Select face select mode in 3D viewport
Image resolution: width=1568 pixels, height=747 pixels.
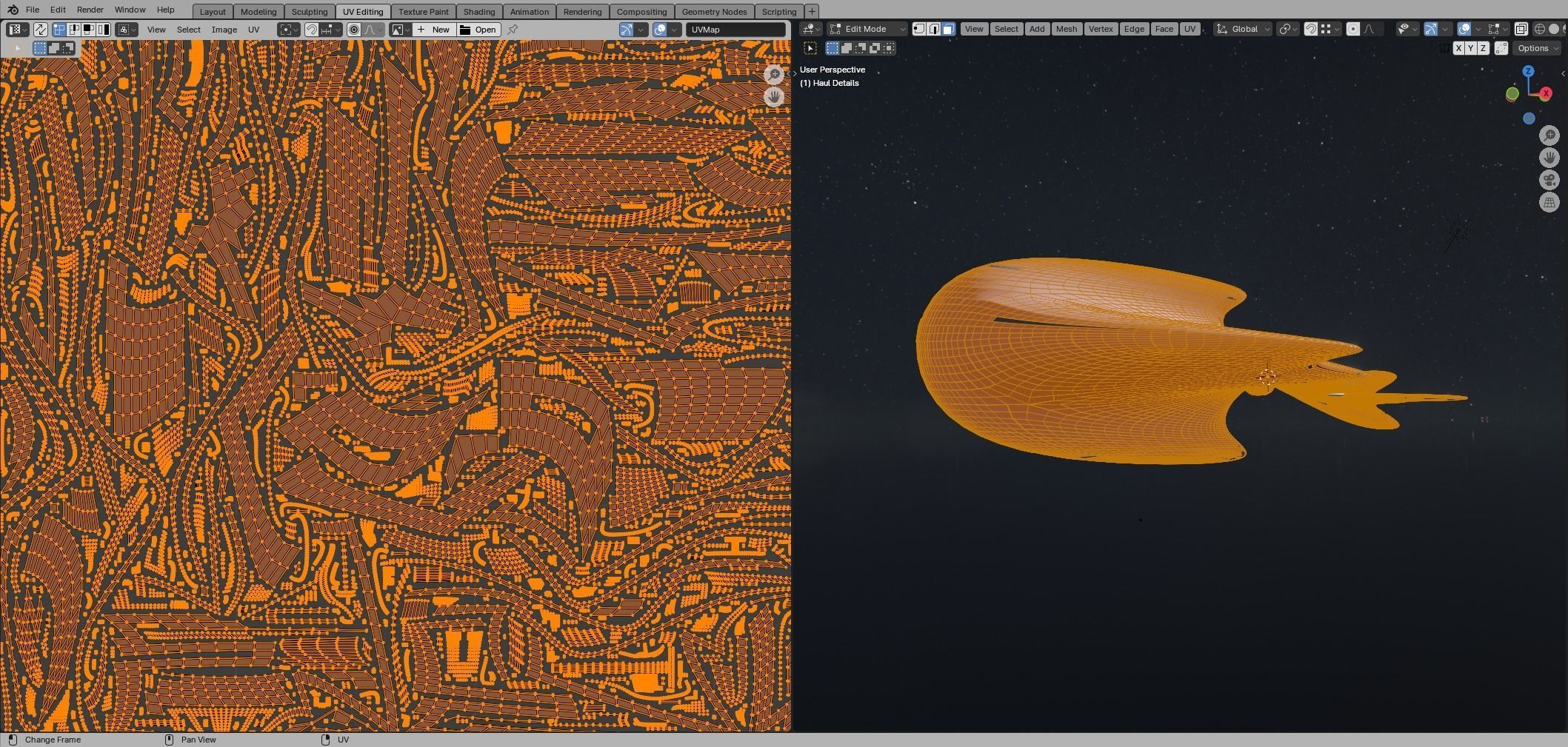click(949, 29)
